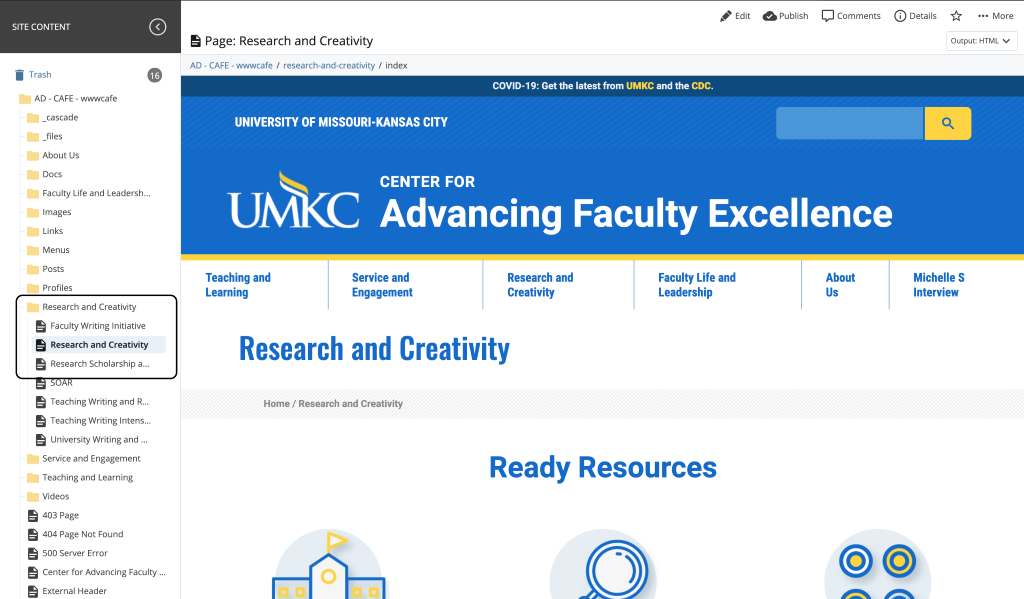1024x599 pixels.
Task: Open the Posts folder
Action: [x=46, y=269]
